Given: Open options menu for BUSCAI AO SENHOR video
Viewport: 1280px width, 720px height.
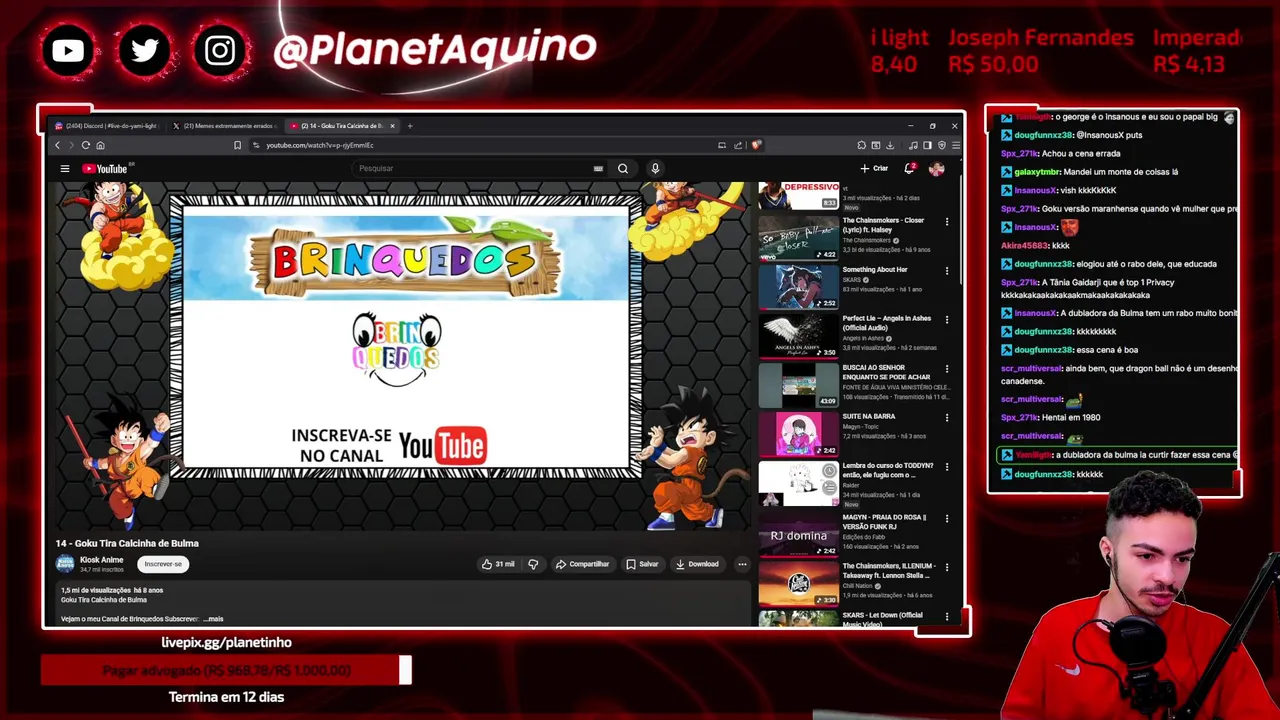Looking at the screenshot, I should 947,369.
